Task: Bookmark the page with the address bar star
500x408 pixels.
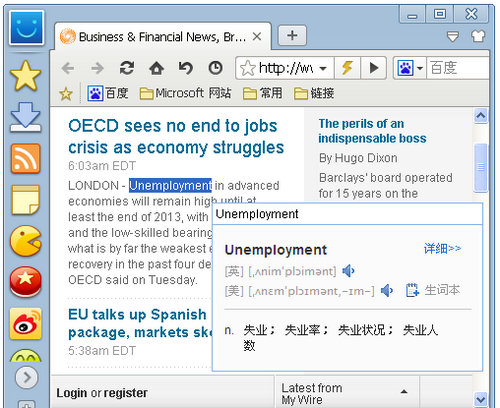Action: pyautogui.click(x=247, y=68)
